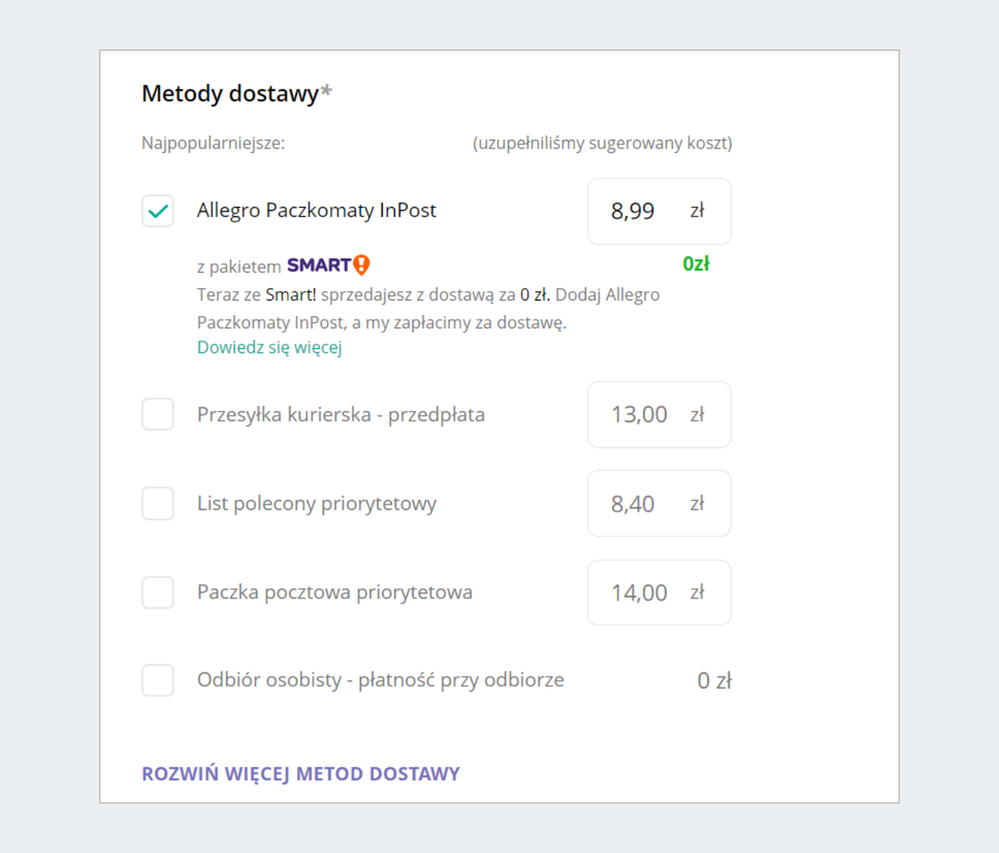Click the uzupełniliśmy sugerowany koszt note

602,143
